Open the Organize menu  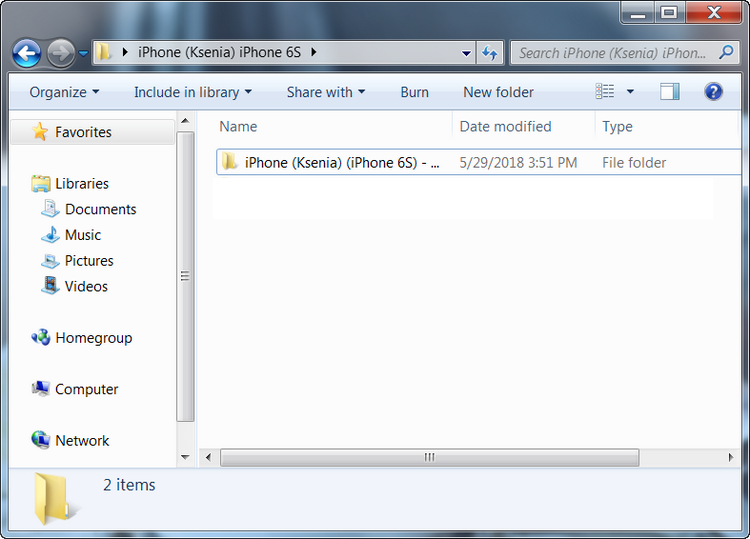pyautogui.click(x=64, y=92)
